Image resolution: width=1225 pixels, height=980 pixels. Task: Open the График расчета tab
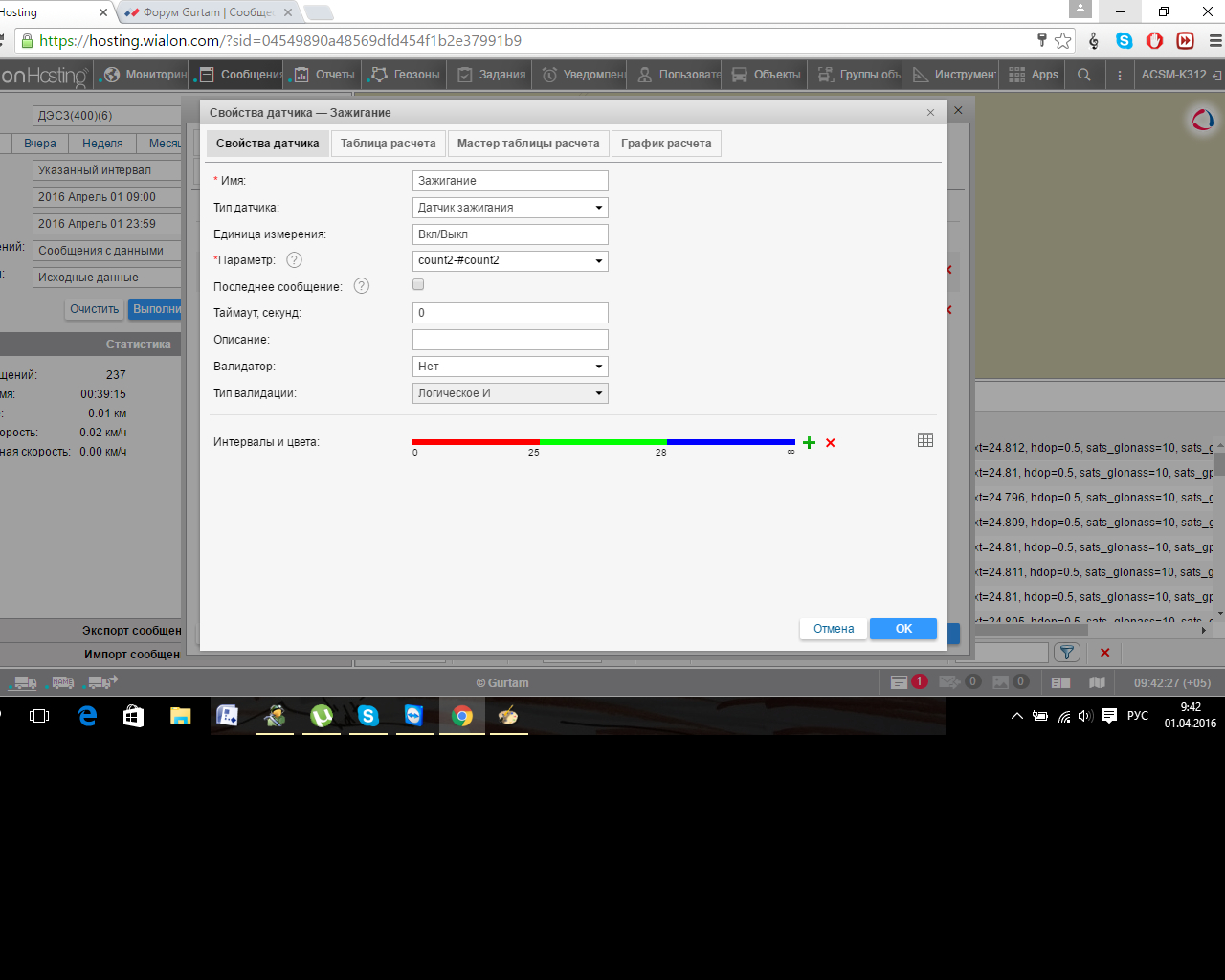[x=666, y=144]
